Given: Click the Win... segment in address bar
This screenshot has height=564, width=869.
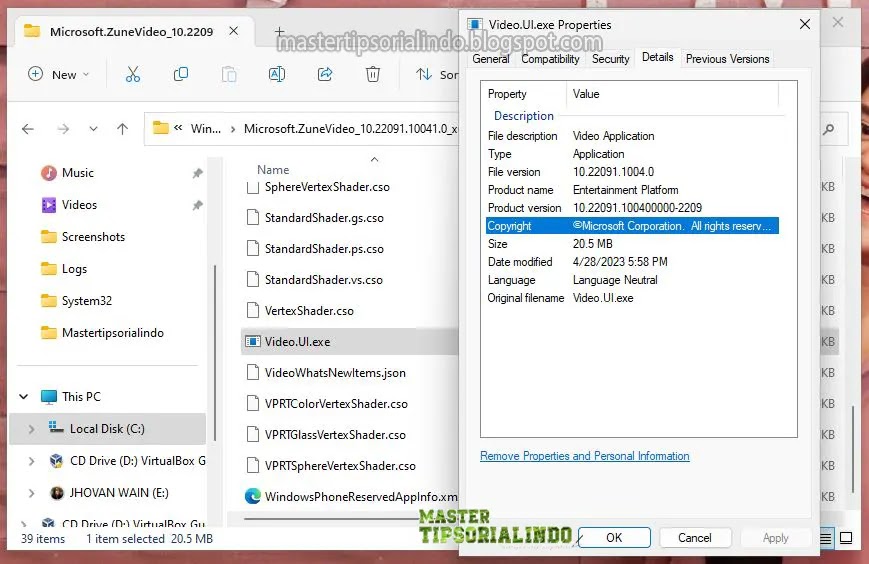Looking at the screenshot, I should pos(206,129).
